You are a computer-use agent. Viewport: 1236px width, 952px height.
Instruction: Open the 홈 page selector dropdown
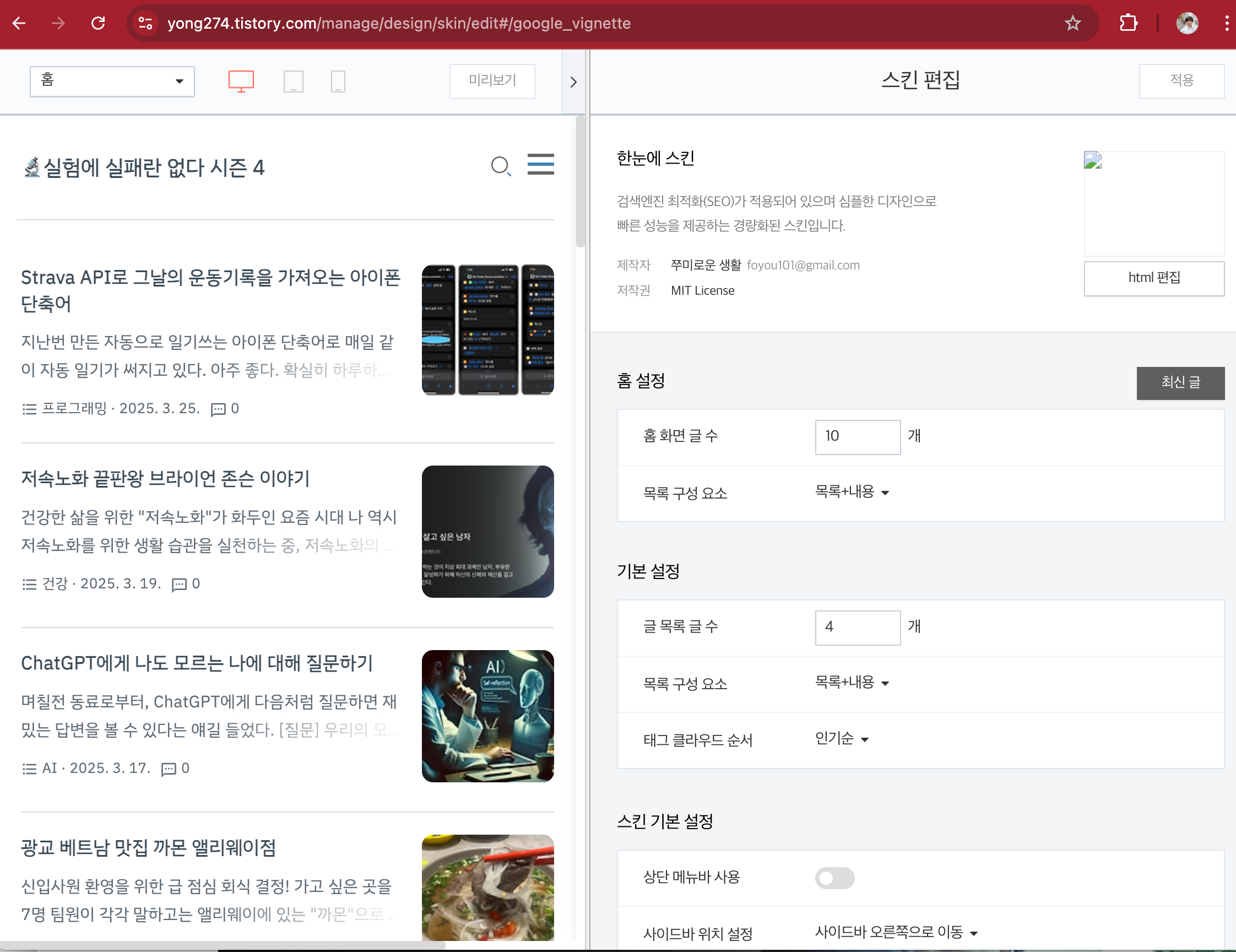click(112, 81)
